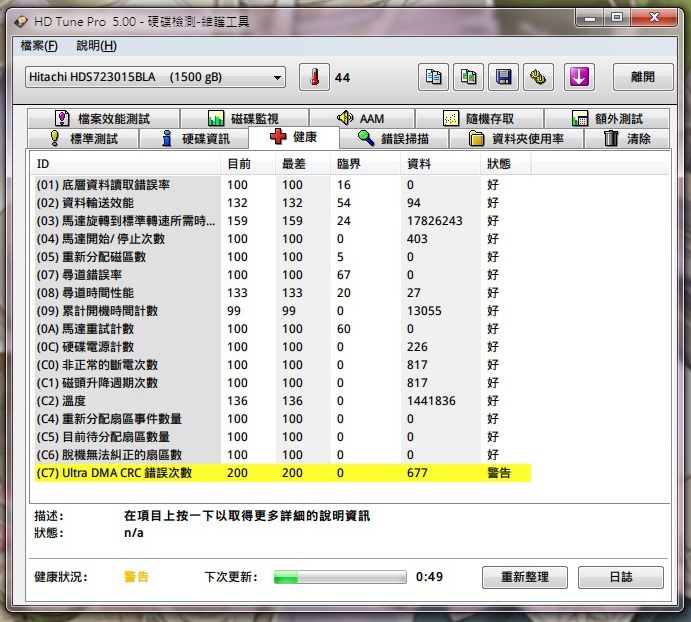Close the HD Tune Pro window
This screenshot has width=691, height=622.
click(654, 18)
